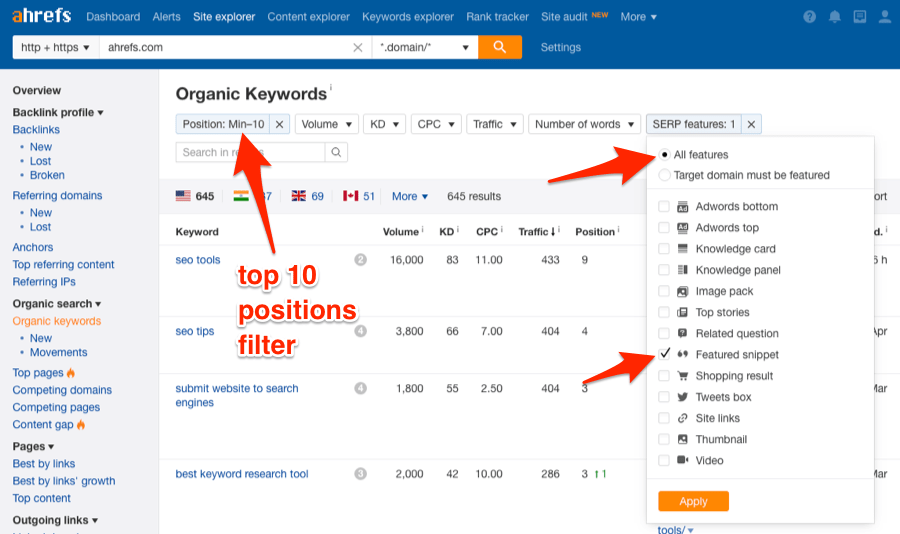Open the user account icon
900x534 pixels.
click(885, 17)
